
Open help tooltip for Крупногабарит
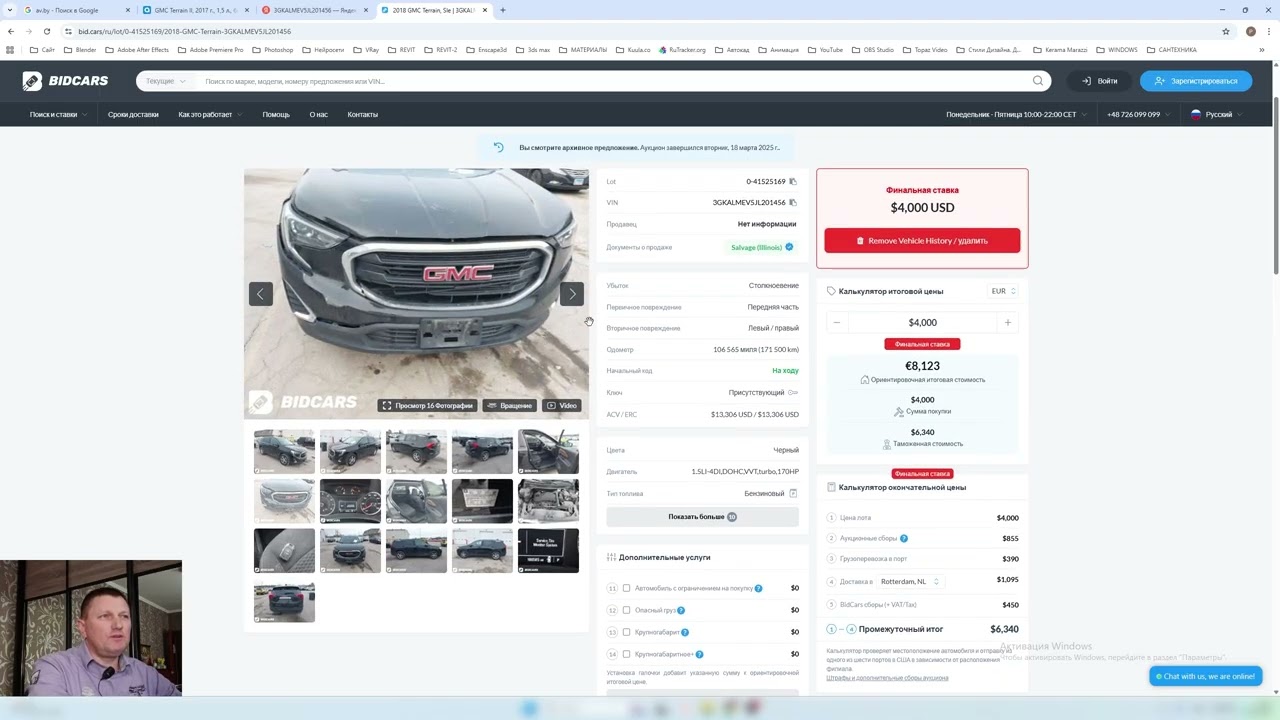tap(685, 632)
